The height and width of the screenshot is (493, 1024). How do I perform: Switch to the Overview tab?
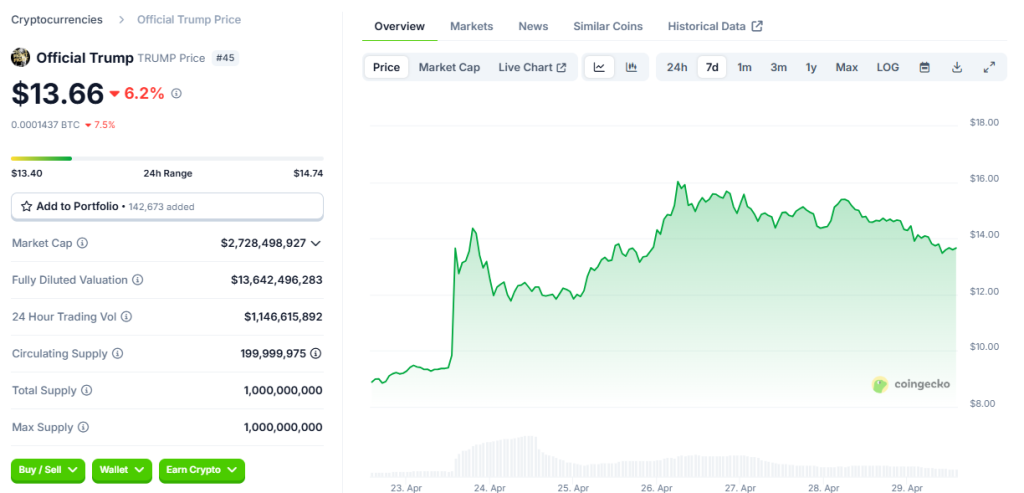[400, 26]
